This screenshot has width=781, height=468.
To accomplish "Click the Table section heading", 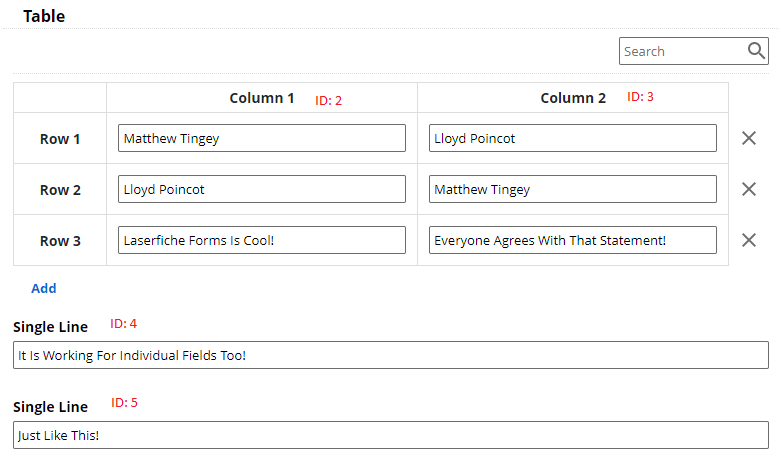I will click(x=44, y=16).
